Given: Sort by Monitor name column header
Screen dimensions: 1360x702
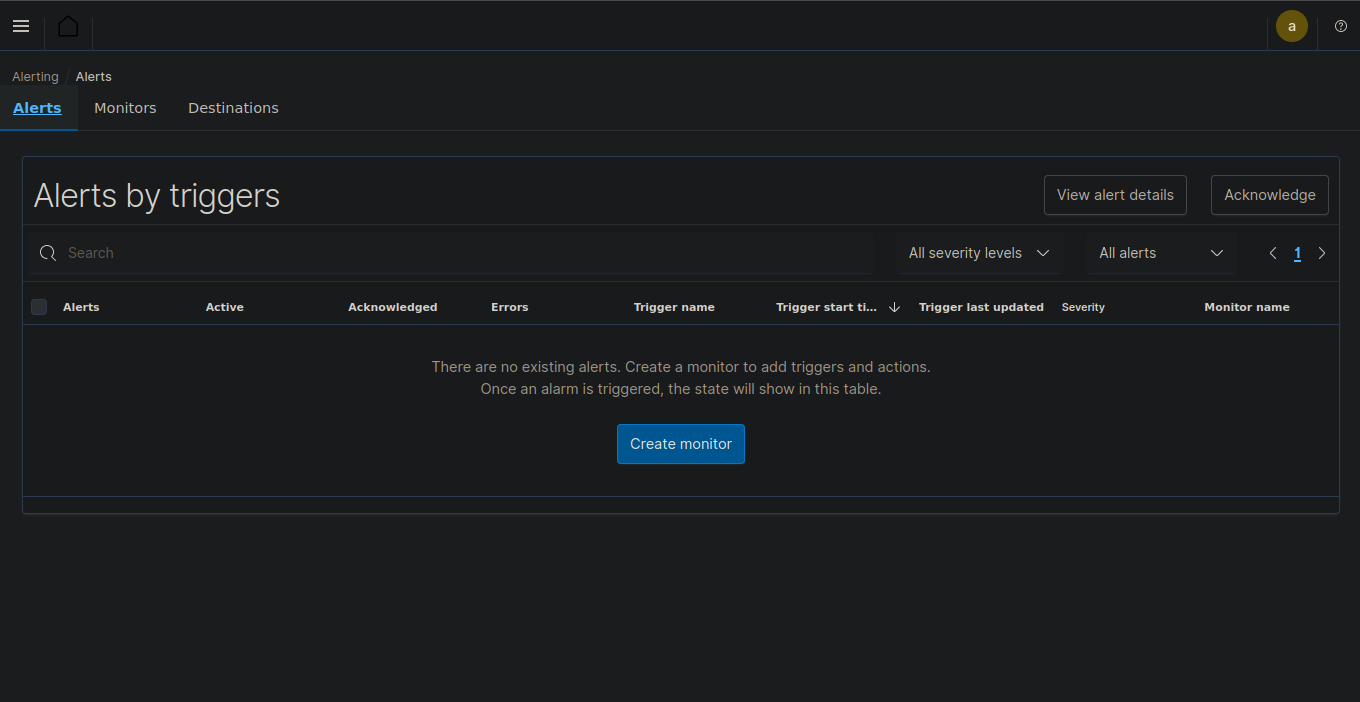Looking at the screenshot, I should pos(1247,307).
